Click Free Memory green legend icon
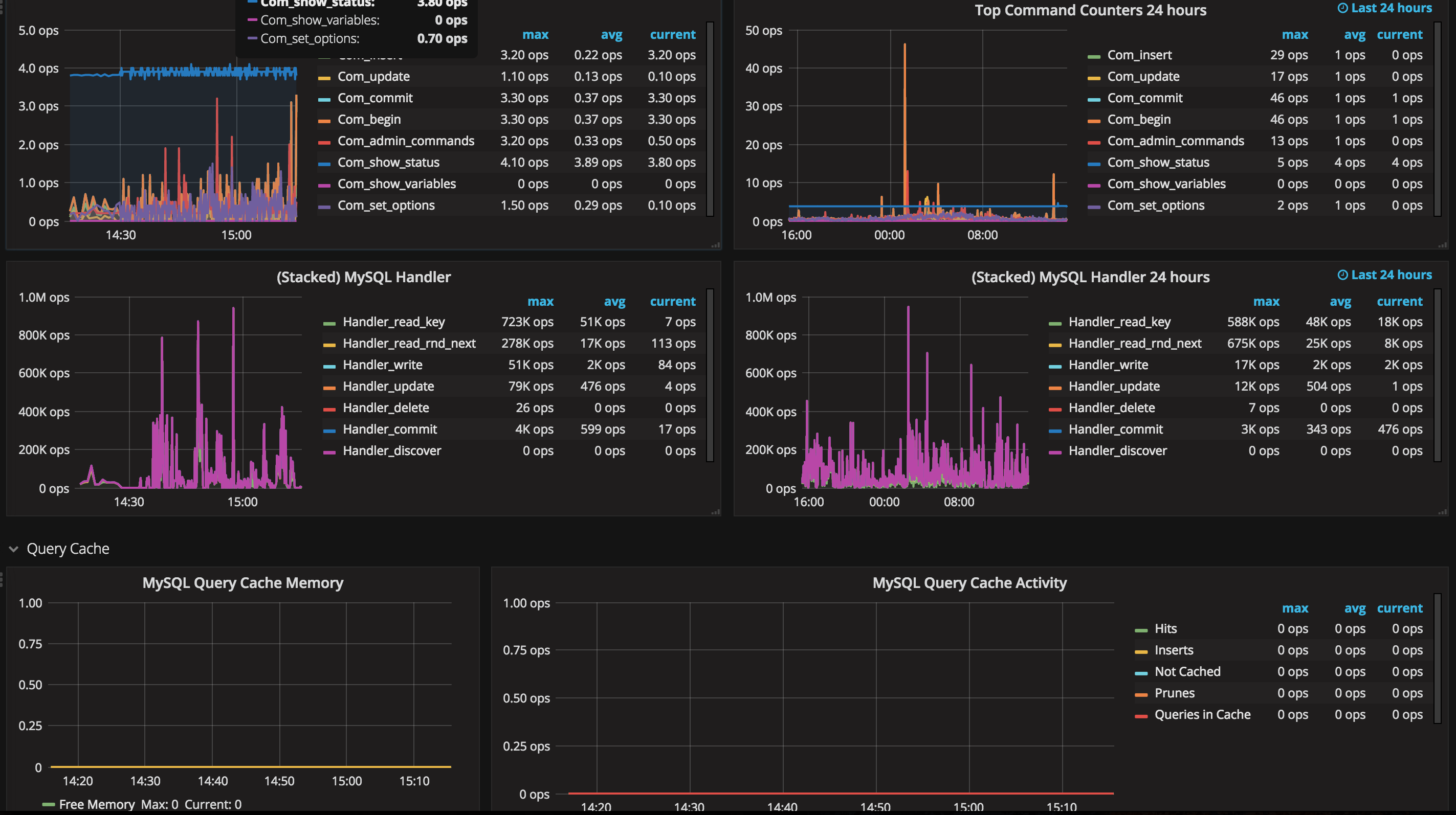 click(x=49, y=804)
